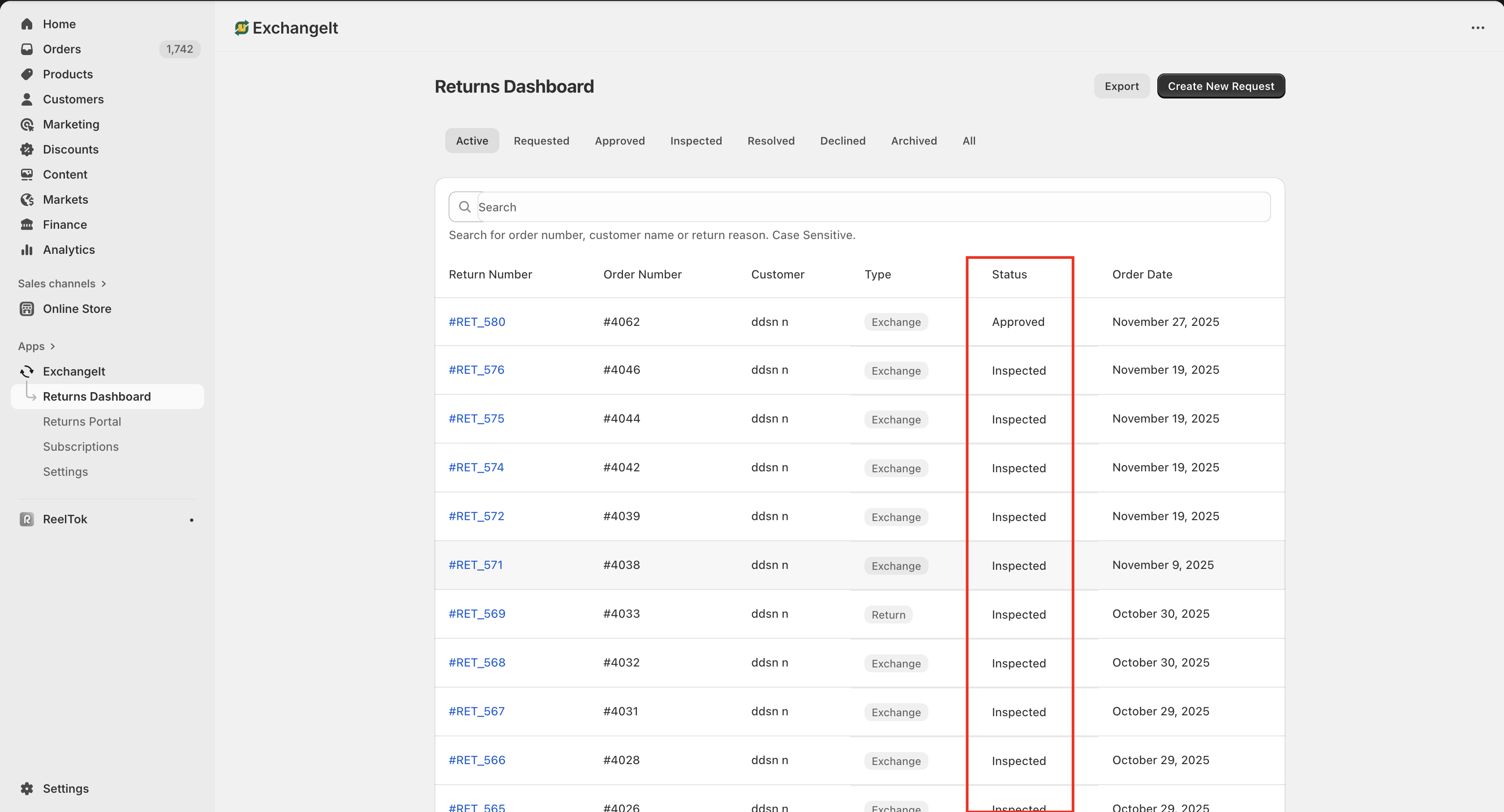Viewport: 1504px width, 812px height.
Task: Open Returns Portal in sidebar
Action: (82, 422)
